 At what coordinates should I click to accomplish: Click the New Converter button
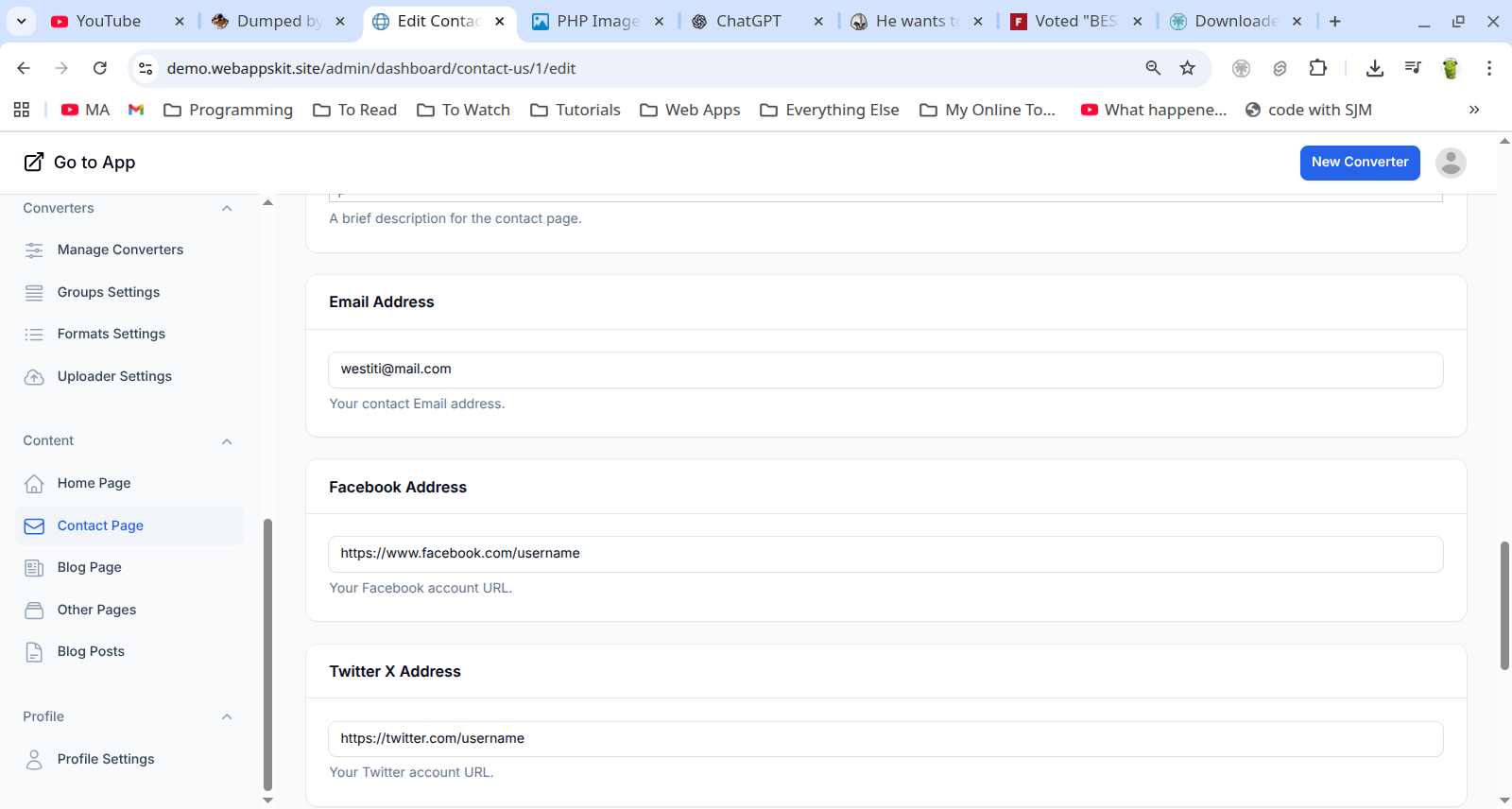tap(1359, 163)
